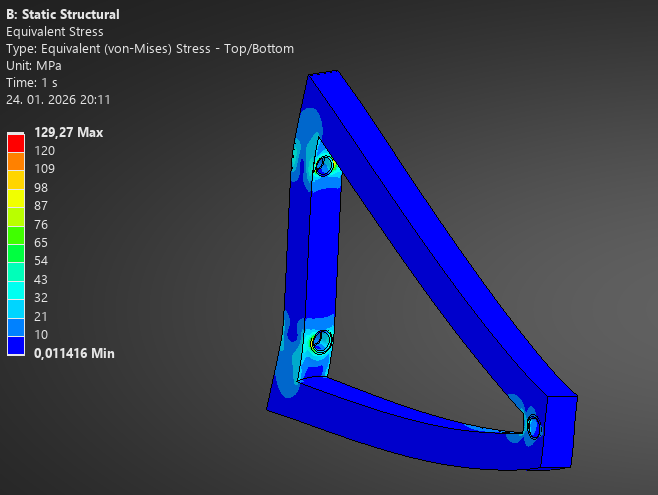Image resolution: width=658 pixels, height=495 pixels.
Task: Click the red band in the stress legend
Action: [17, 141]
